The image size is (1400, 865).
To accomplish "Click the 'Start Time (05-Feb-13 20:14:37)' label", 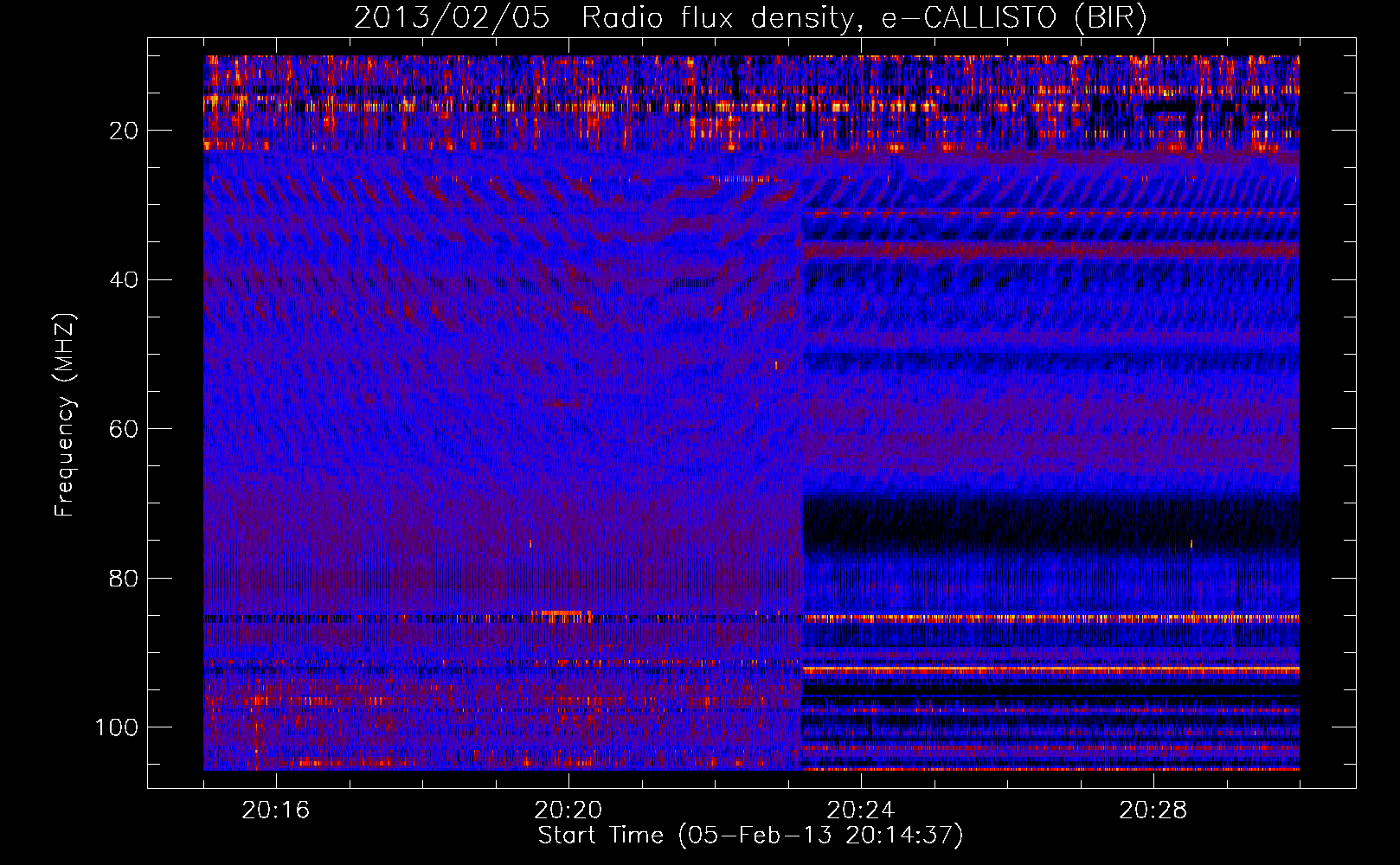I will pyautogui.click(x=750, y=836).
